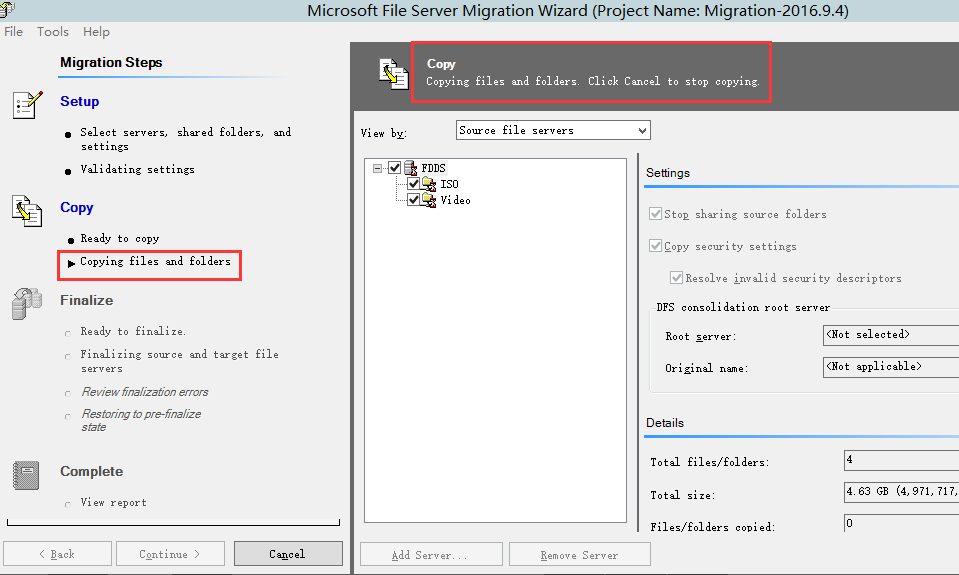
Task: Click the Add Server button
Action: pyautogui.click(x=431, y=555)
